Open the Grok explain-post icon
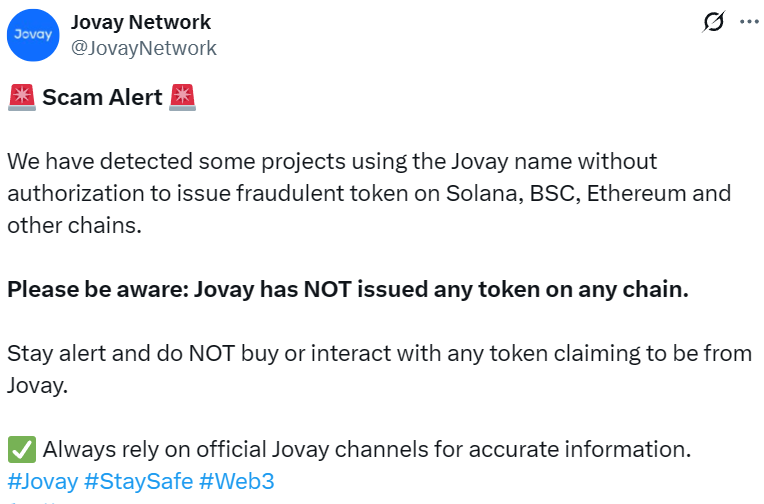This screenshot has height=504, width=764. pyautogui.click(x=714, y=22)
